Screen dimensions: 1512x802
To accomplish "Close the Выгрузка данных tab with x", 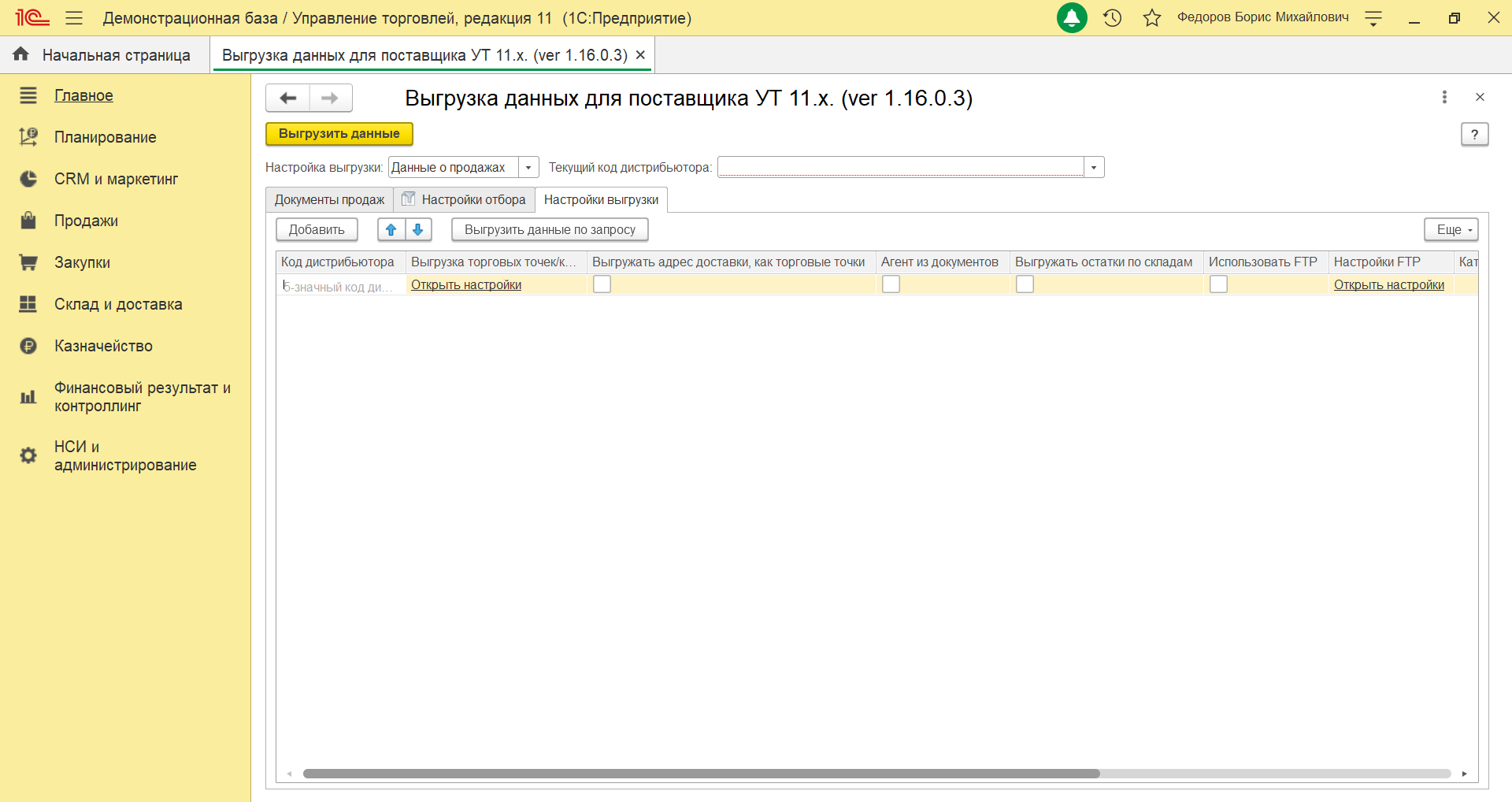I will (x=640, y=55).
